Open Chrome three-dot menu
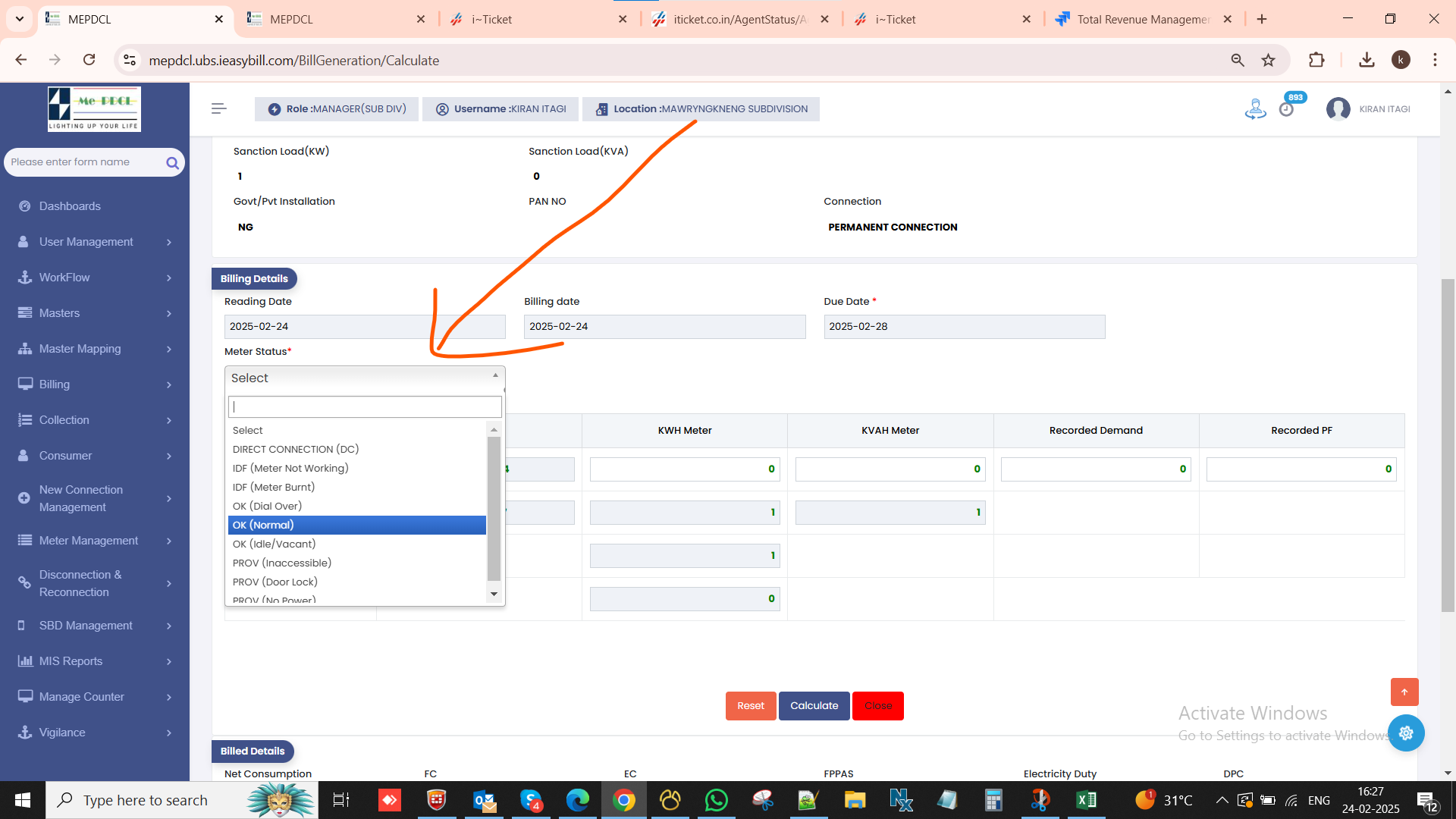The height and width of the screenshot is (819, 1456). click(1435, 60)
